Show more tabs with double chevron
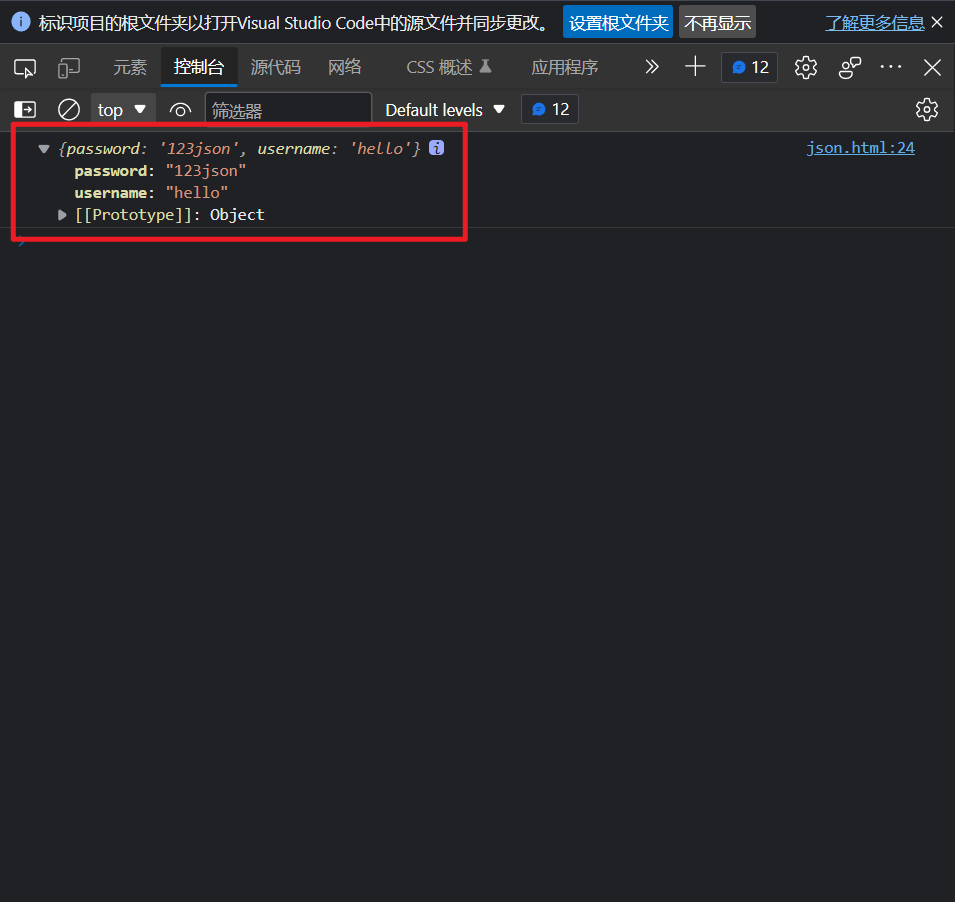 [652, 67]
